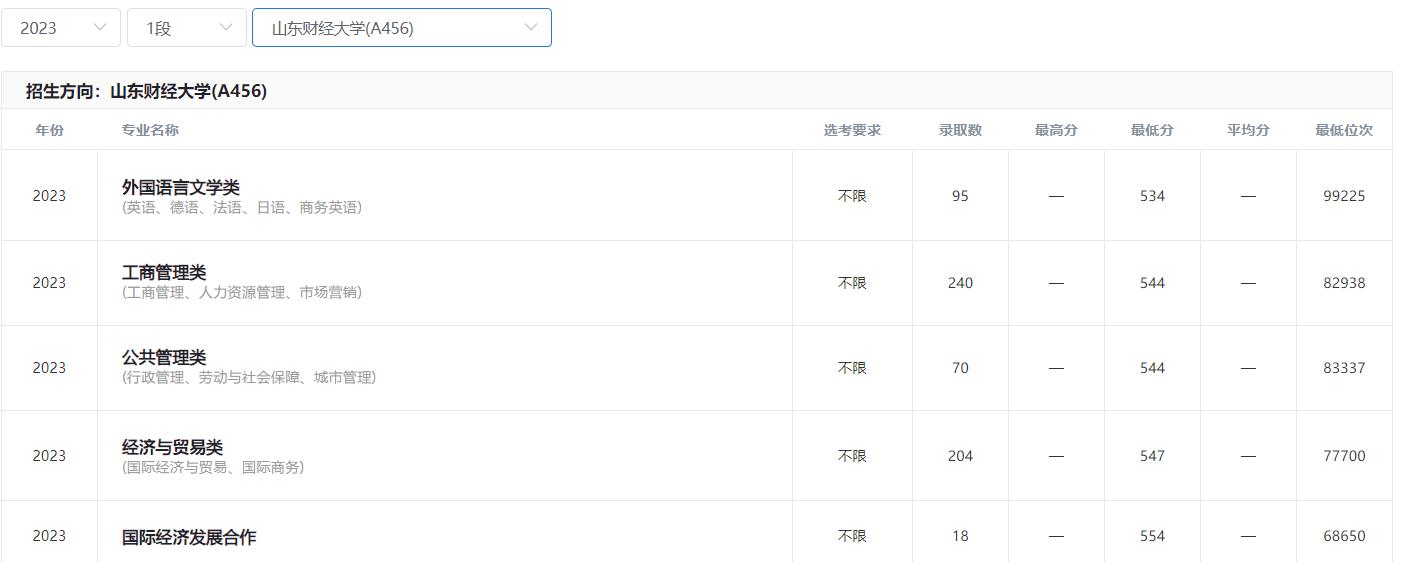Click the chevron arrow in year selector

click(100, 28)
